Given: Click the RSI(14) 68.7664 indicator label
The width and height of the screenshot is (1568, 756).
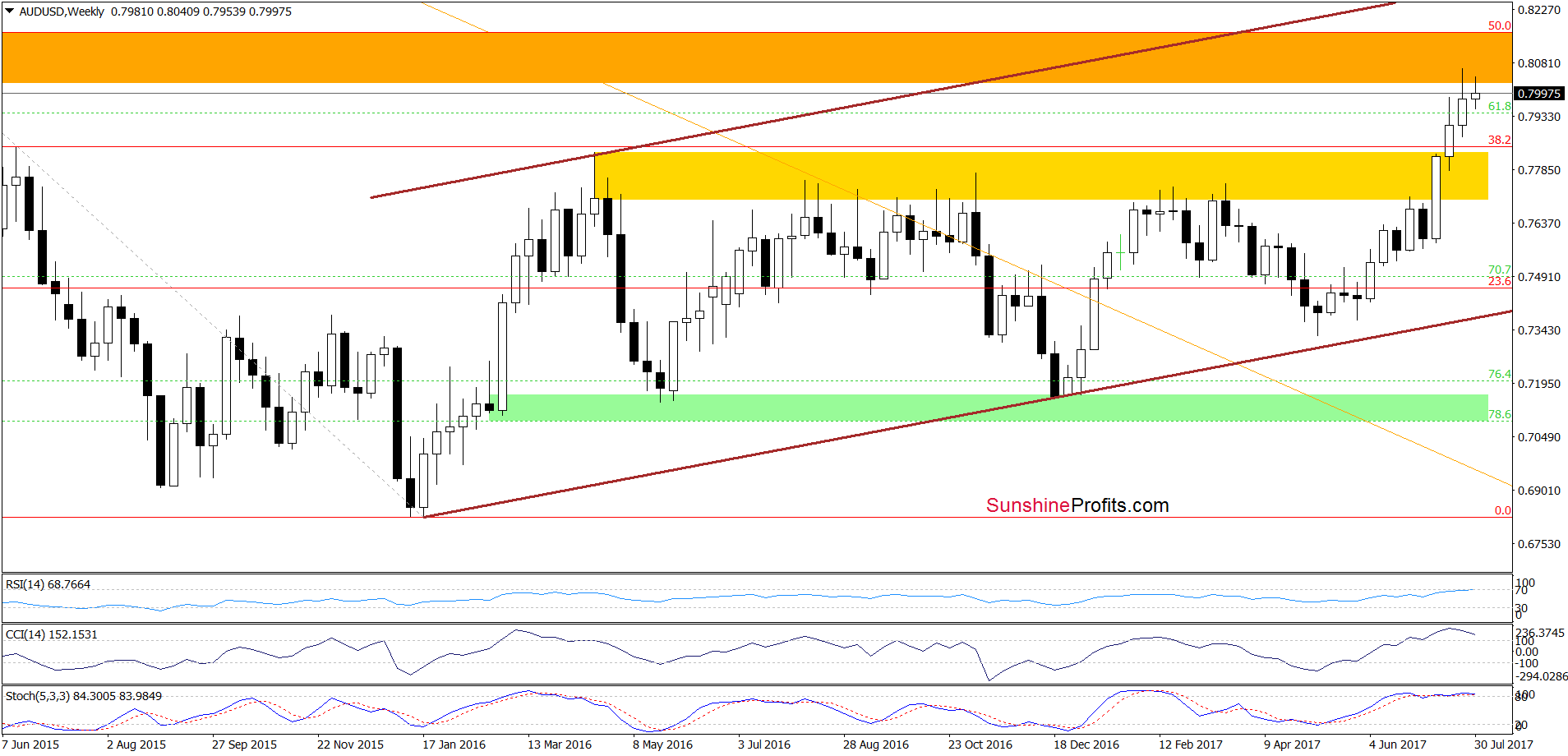Looking at the screenshot, I should click(x=48, y=584).
